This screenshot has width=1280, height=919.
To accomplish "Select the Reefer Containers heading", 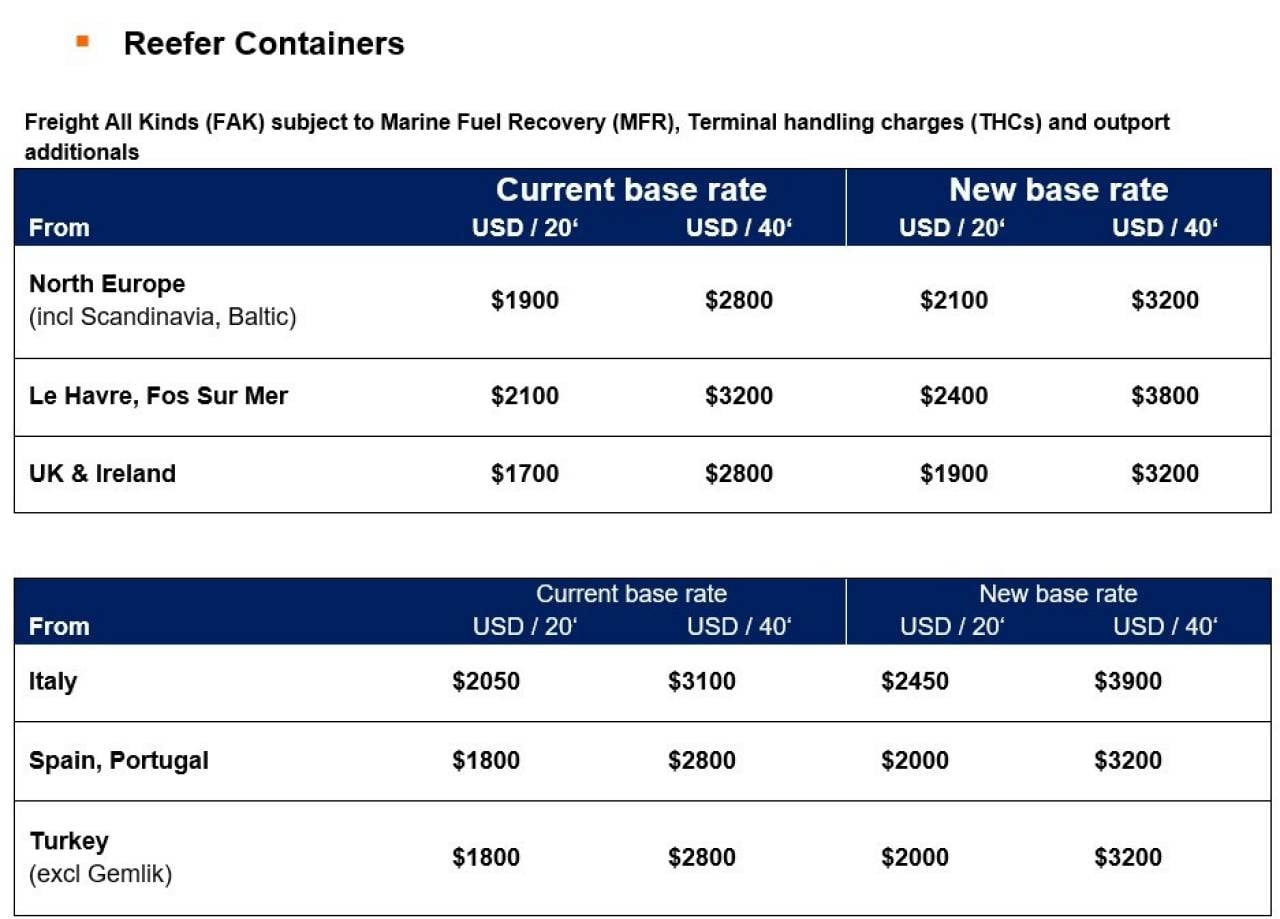I will tap(264, 43).
